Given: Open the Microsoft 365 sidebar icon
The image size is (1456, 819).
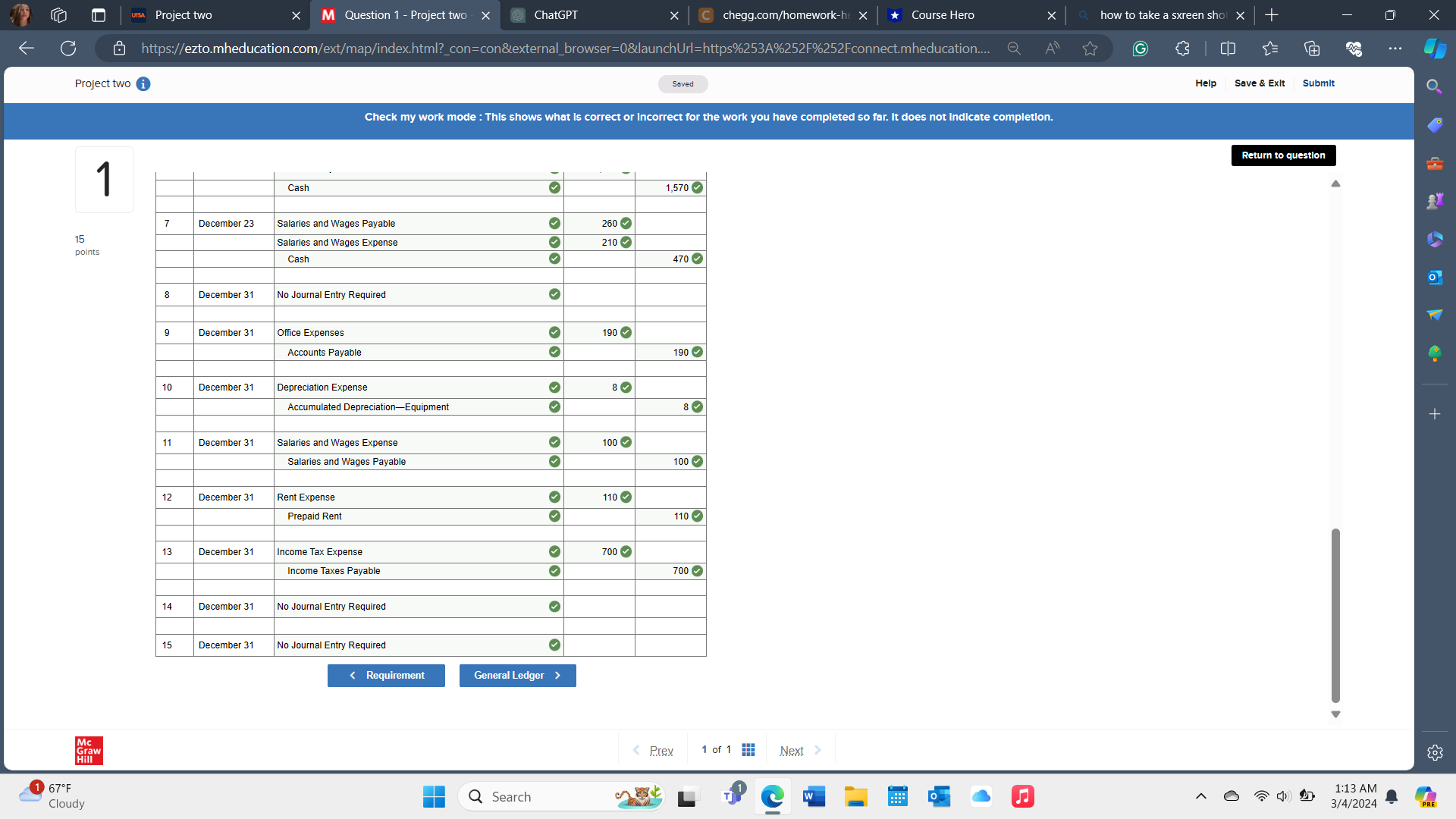Looking at the screenshot, I should (1435, 239).
